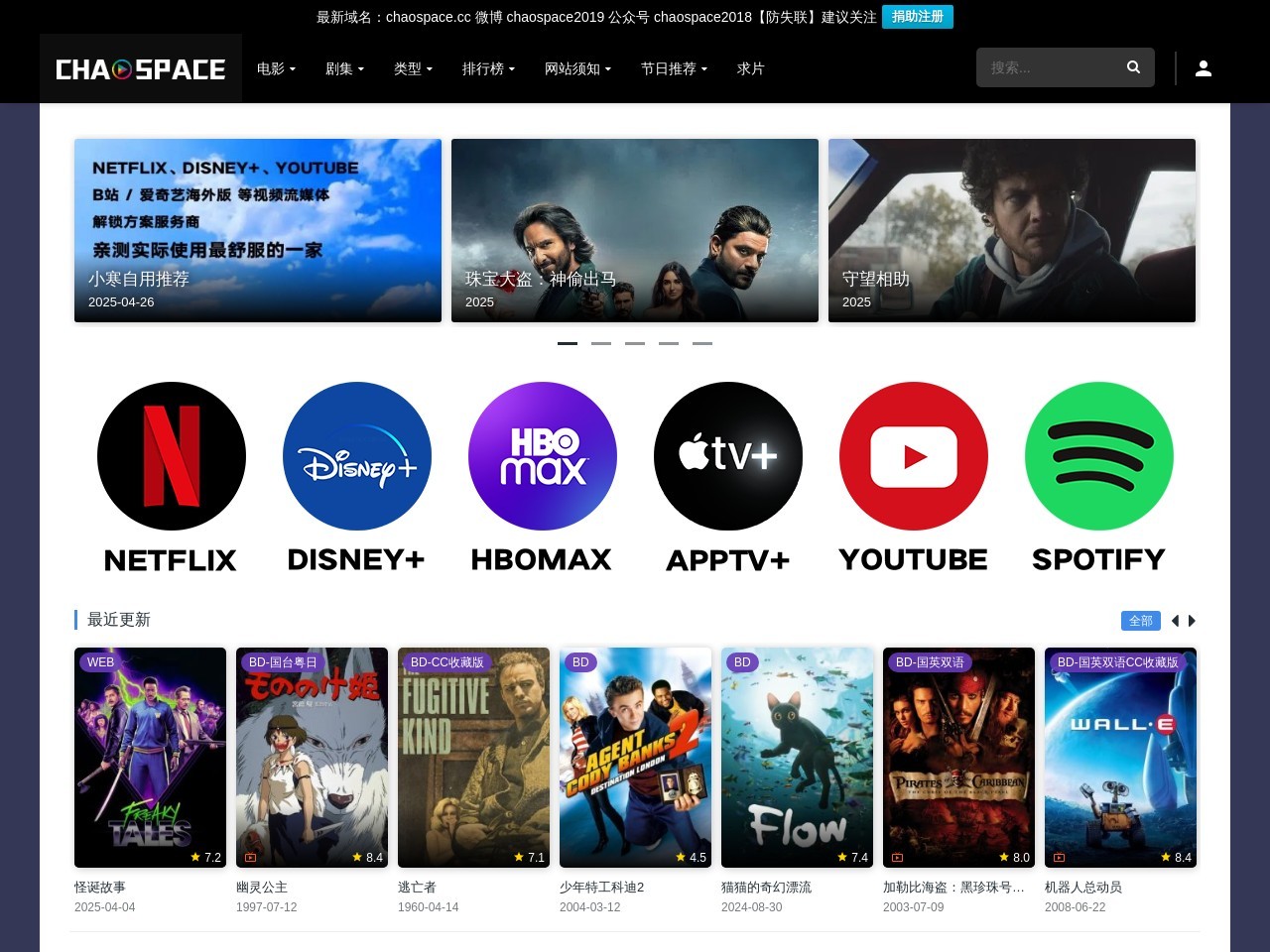The height and width of the screenshot is (952, 1270).
Task: Open the HBO Max streaming icon
Action: (x=543, y=456)
